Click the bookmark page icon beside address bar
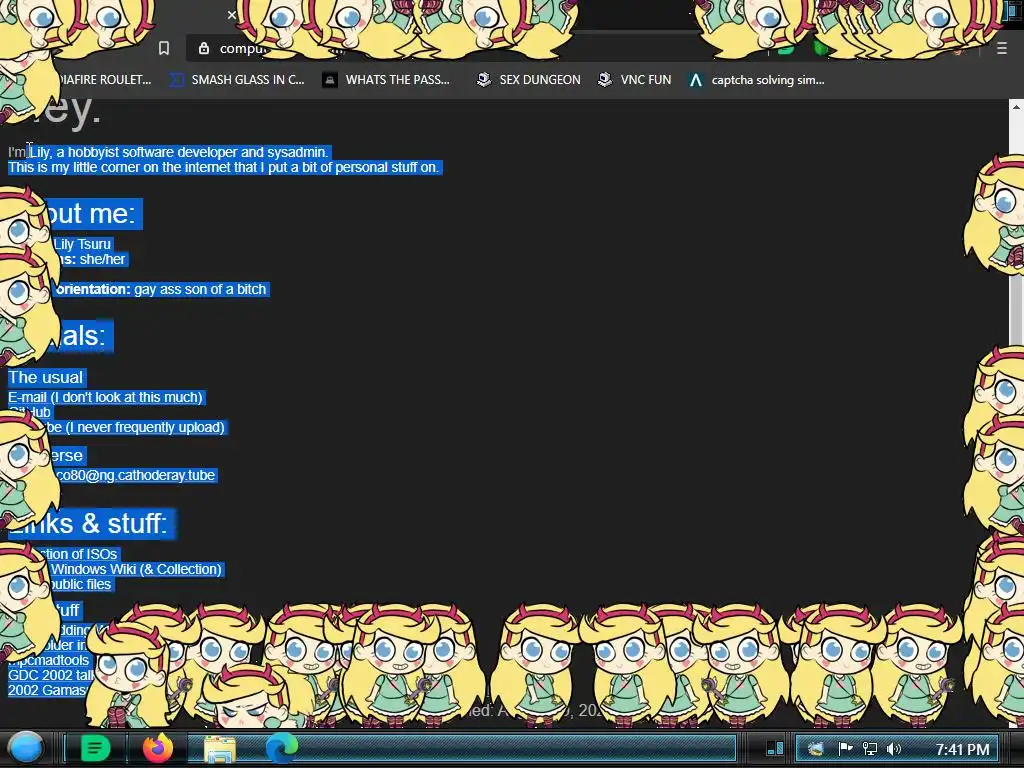This screenshot has width=1024, height=768. click(x=164, y=48)
